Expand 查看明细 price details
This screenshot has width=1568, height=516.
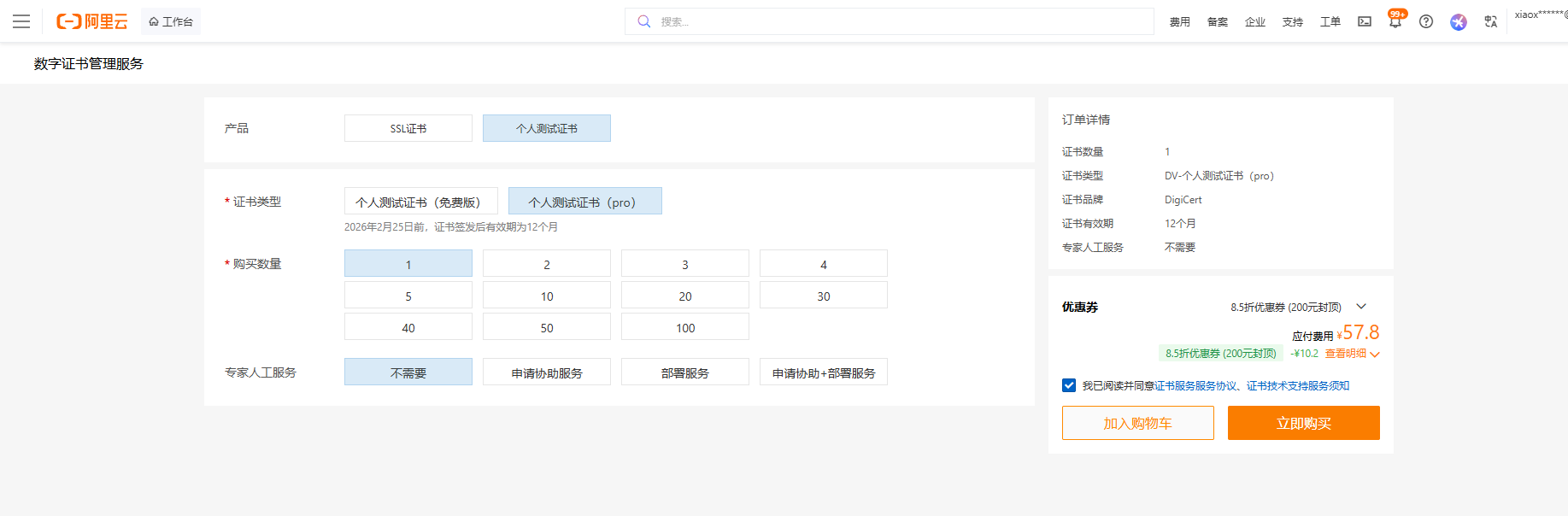pos(1352,354)
